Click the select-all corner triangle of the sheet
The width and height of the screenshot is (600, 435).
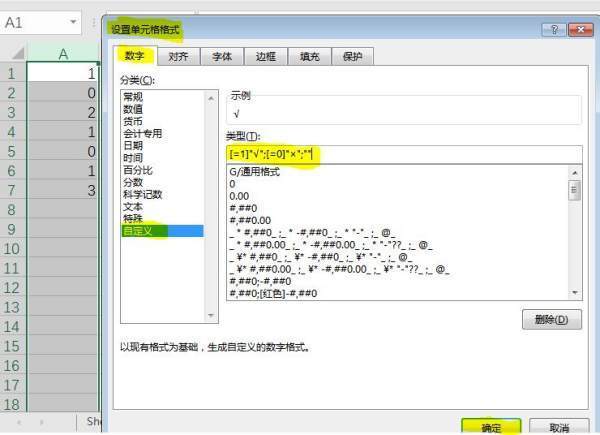coord(17,53)
